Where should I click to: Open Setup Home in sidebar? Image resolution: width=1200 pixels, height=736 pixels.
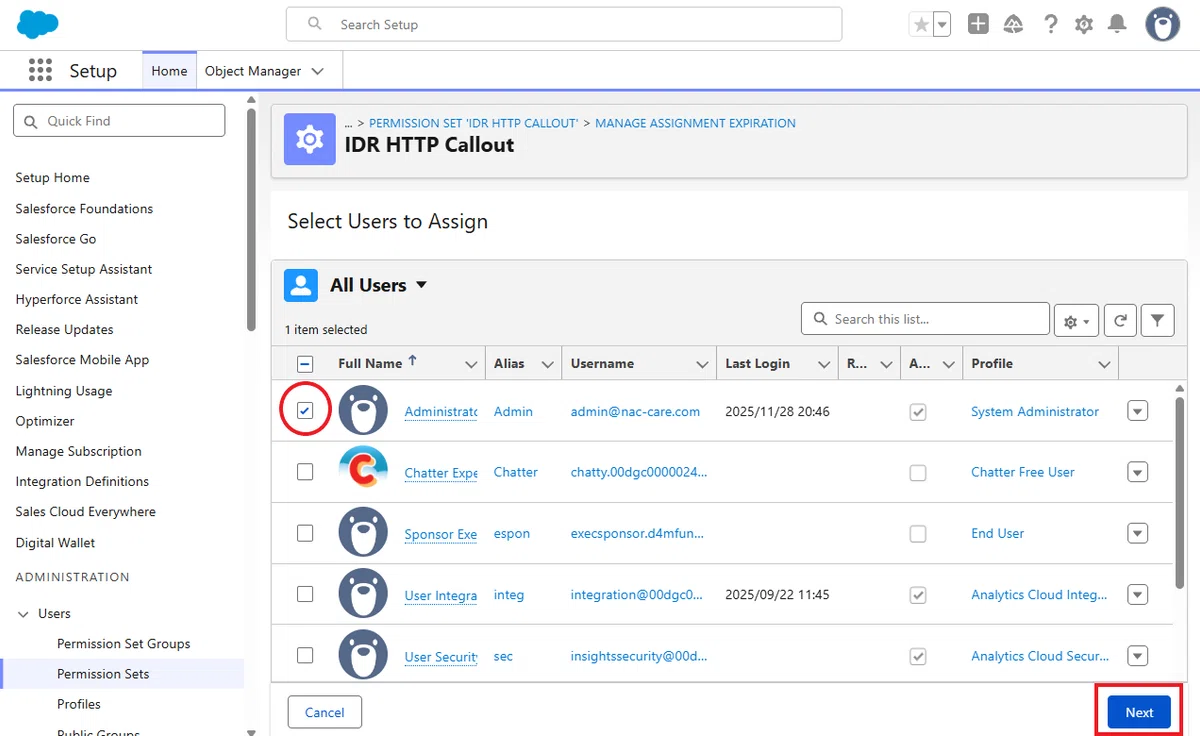pos(53,178)
